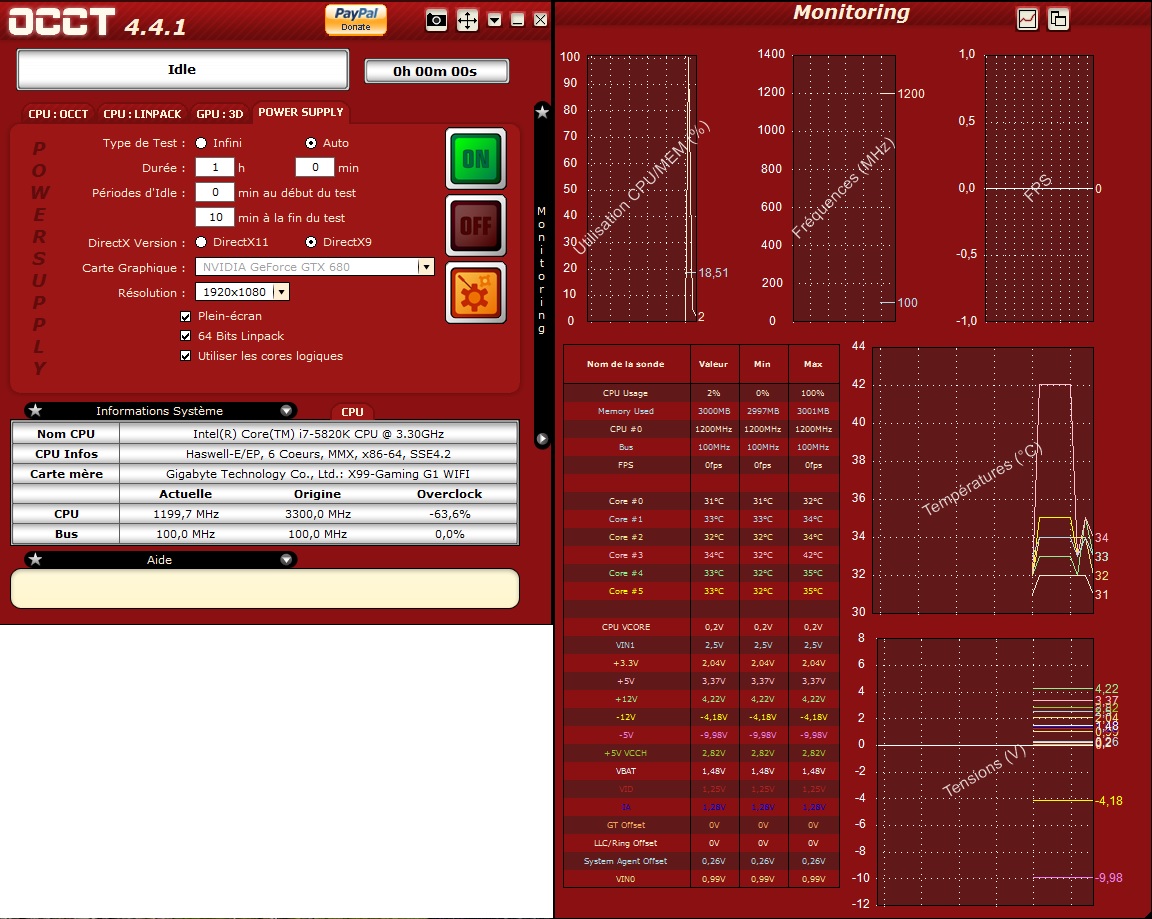Start the test with green ON button
Viewport: 1152px width, 919px height.
(x=476, y=159)
